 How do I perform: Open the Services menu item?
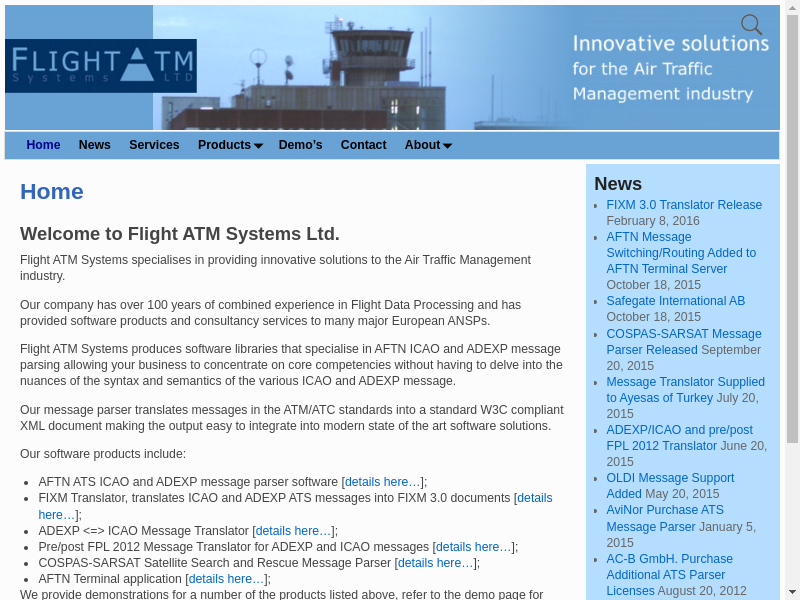(x=154, y=145)
